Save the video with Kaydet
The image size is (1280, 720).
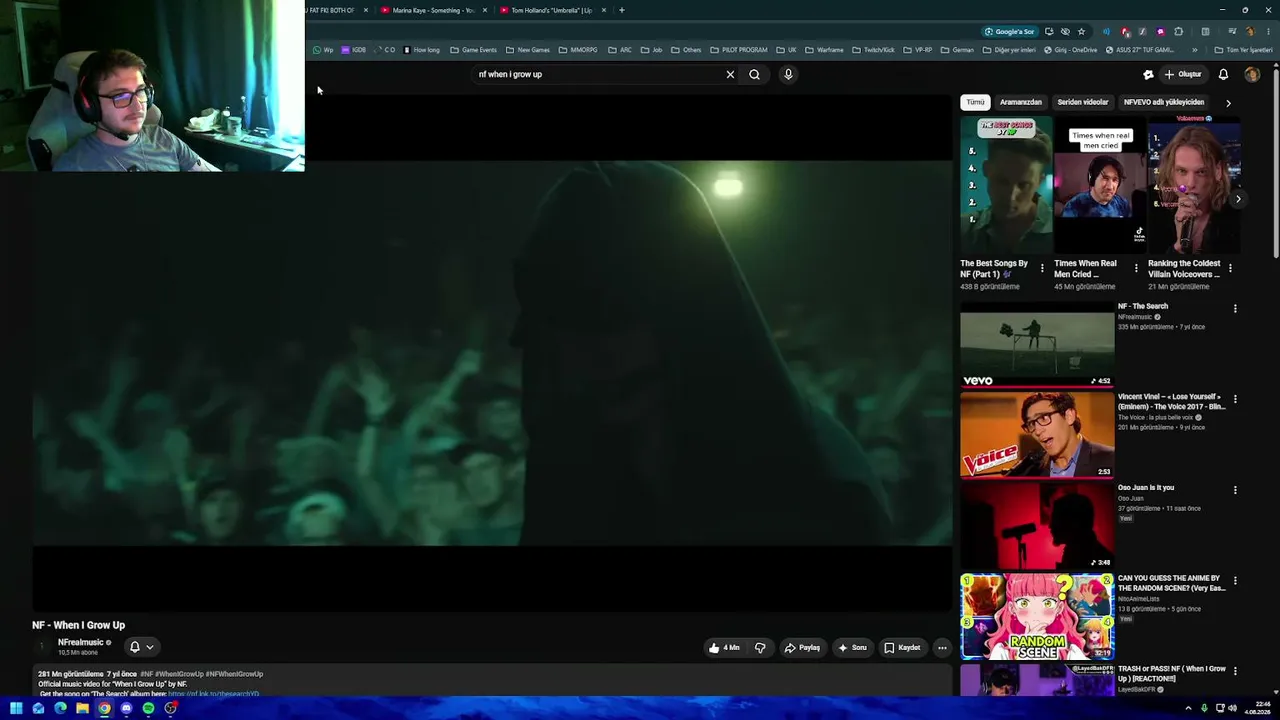click(x=902, y=648)
